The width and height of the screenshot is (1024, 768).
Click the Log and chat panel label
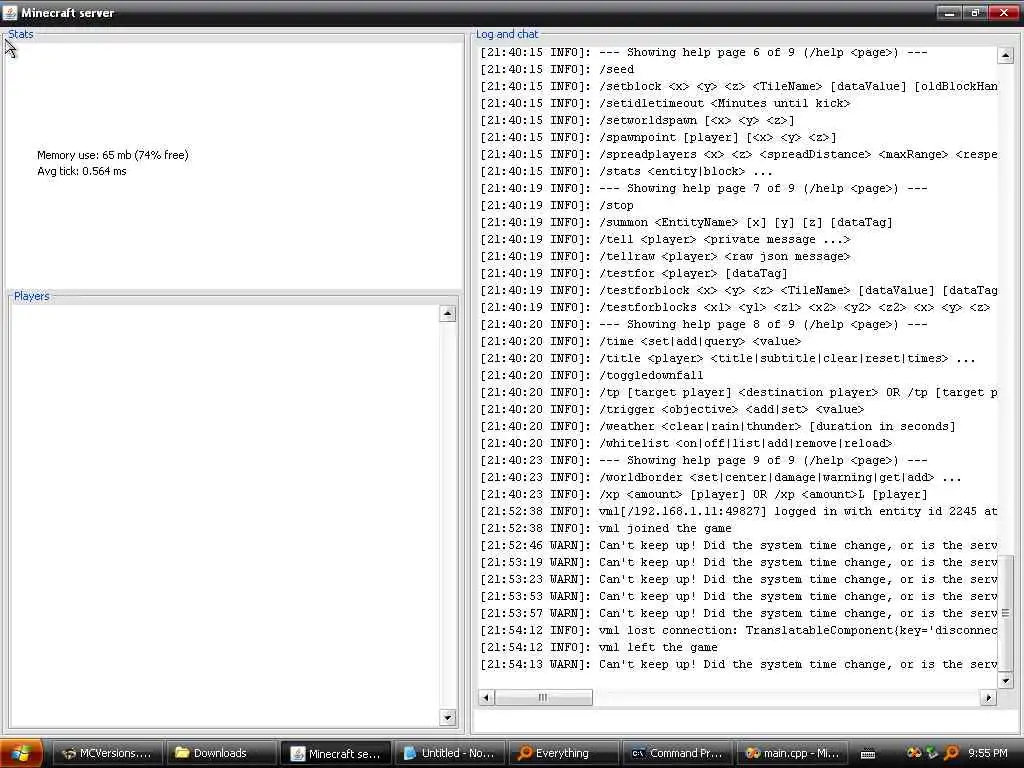tap(507, 34)
